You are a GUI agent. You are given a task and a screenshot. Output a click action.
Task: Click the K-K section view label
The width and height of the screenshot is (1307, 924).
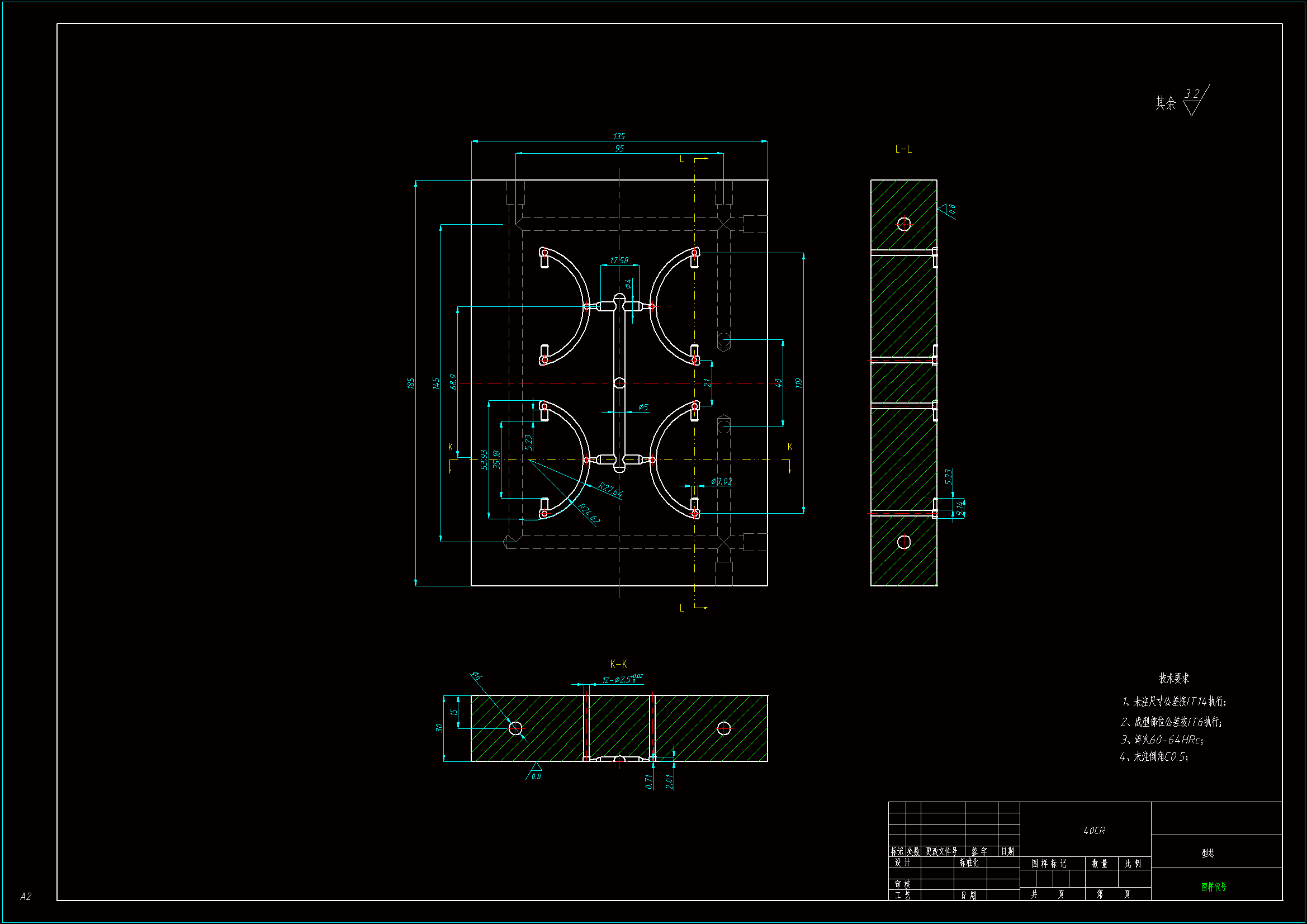tap(618, 664)
